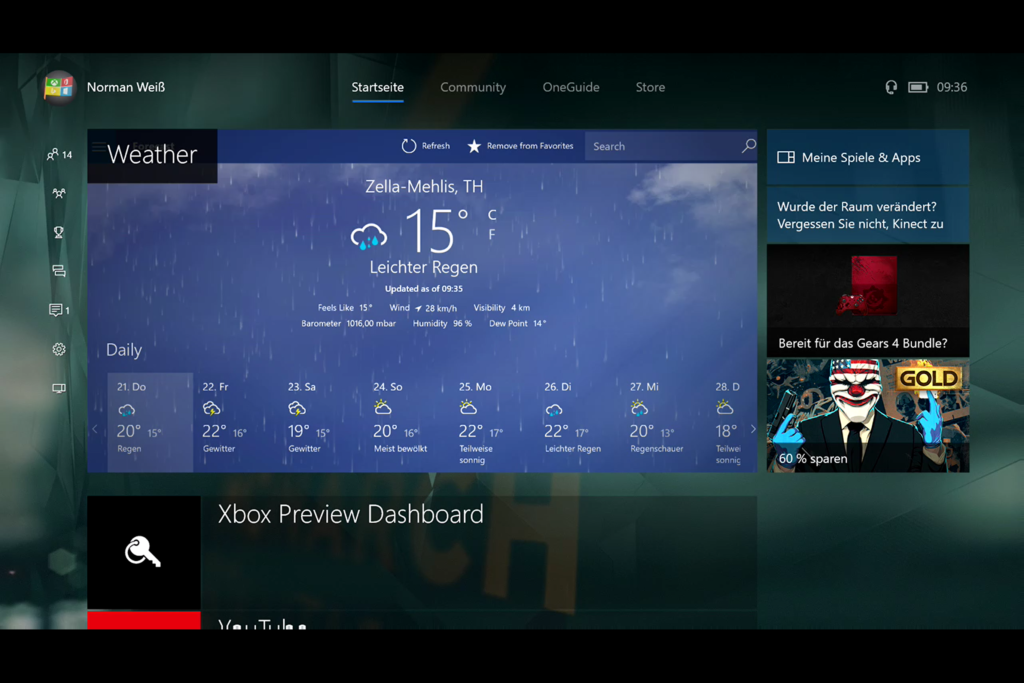Expand the Kinect room message tile

tap(867, 214)
